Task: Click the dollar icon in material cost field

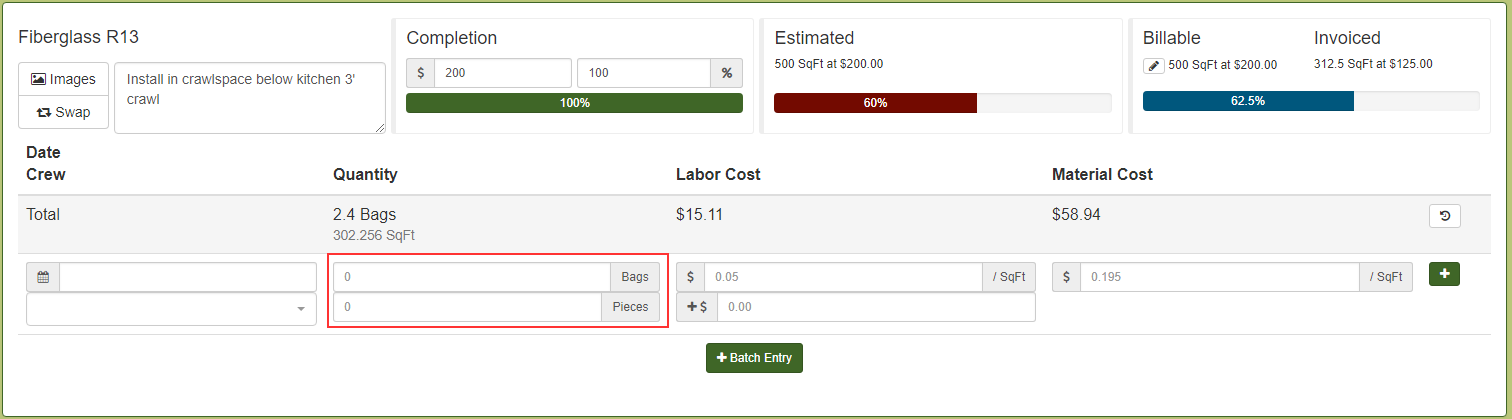Action: (x=1067, y=277)
